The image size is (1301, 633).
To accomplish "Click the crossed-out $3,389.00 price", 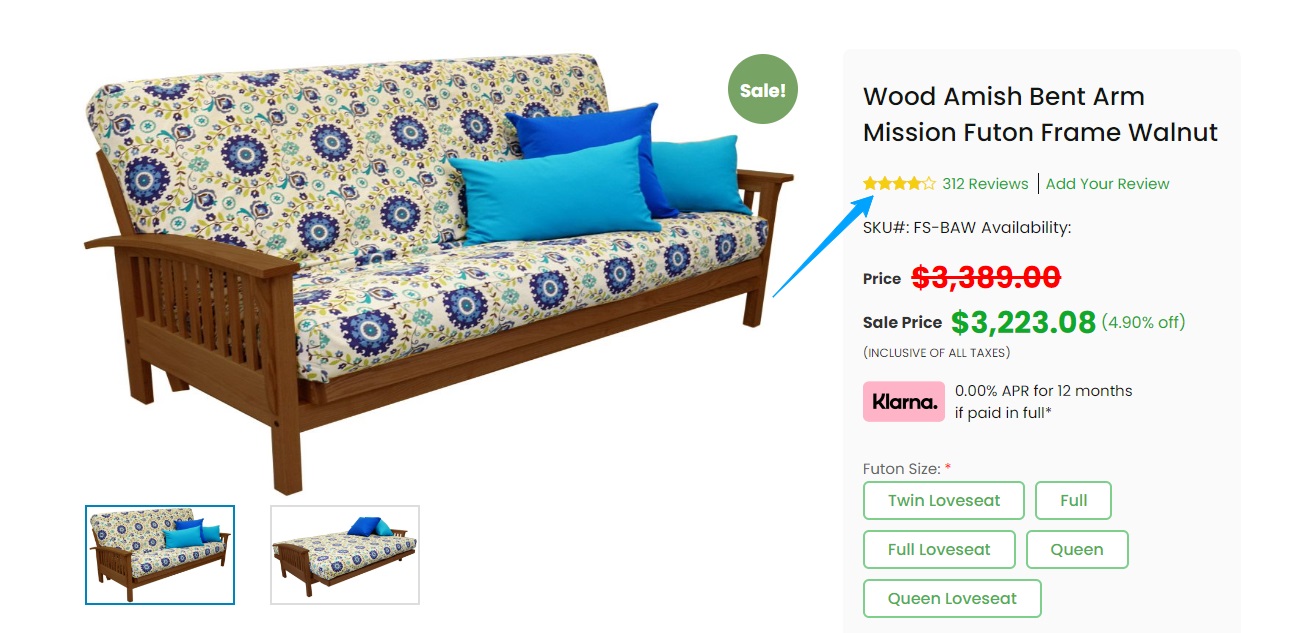I will pyautogui.click(x=986, y=277).
